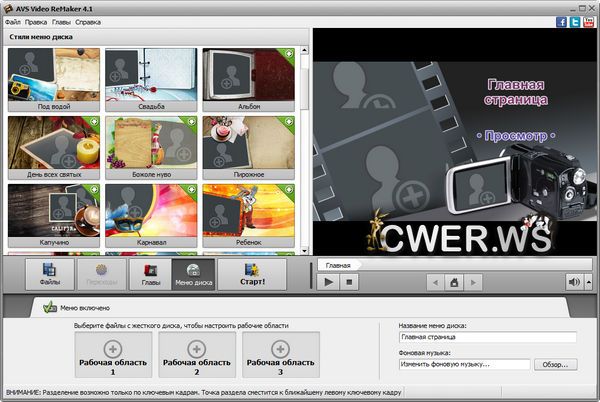Open the YouTube link icon
This screenshot has width=600, height=402.
tap(589, 21)
